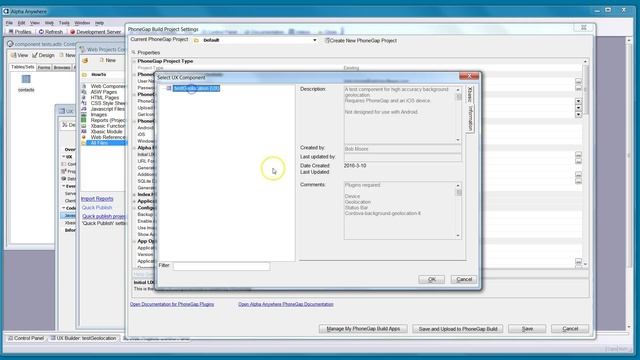Viewport: 640px width, 360px height.
Task: Select the All Files category
Action: tap(104, 143)
